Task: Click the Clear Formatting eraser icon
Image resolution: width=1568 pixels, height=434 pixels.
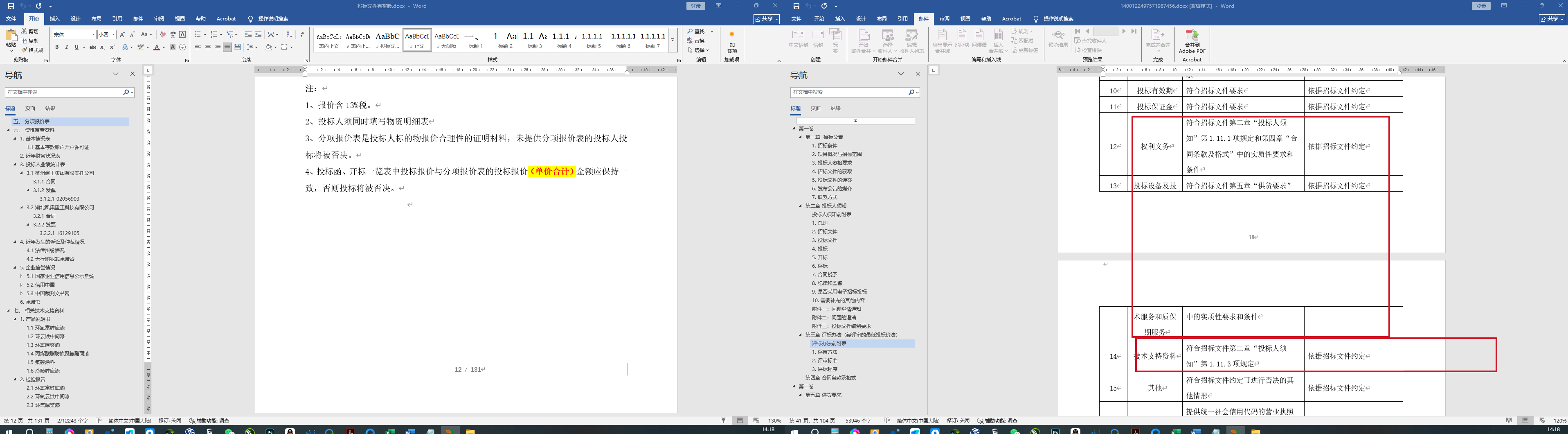Action: click(x=162, y=35)
